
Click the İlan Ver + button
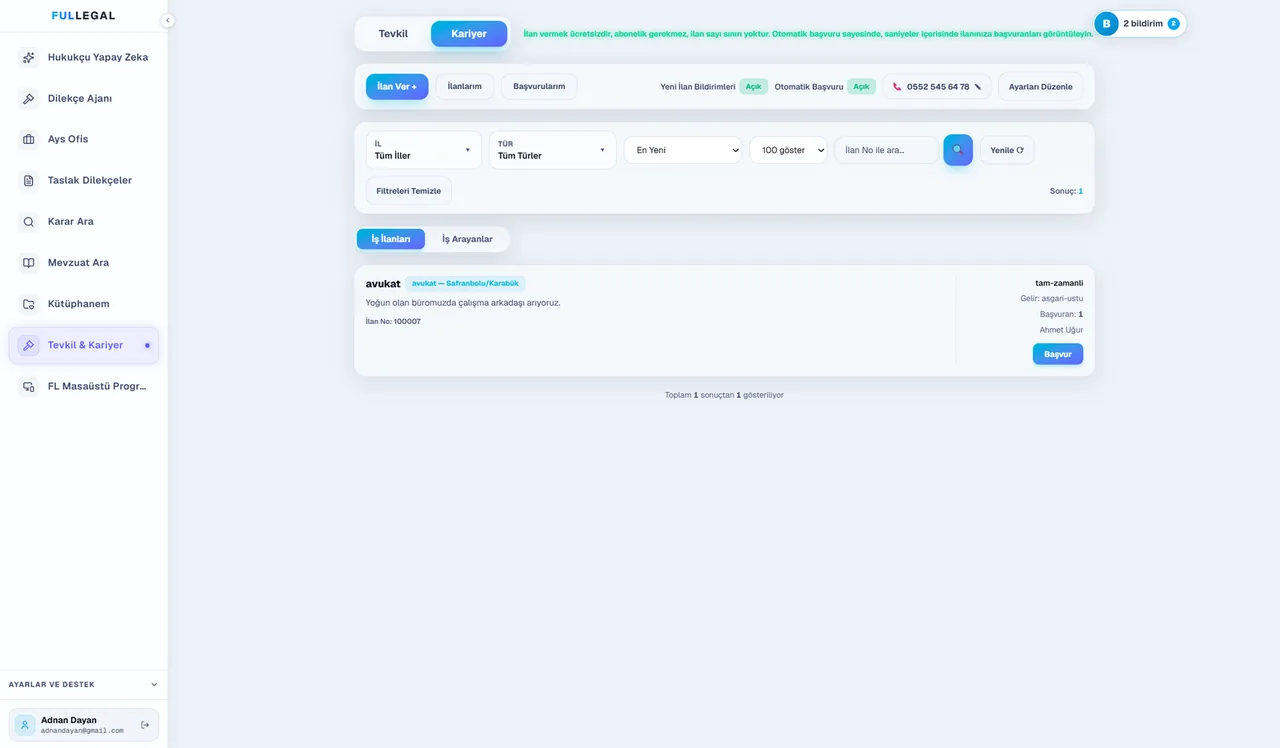pyautogui.click(x=397, y=87)
